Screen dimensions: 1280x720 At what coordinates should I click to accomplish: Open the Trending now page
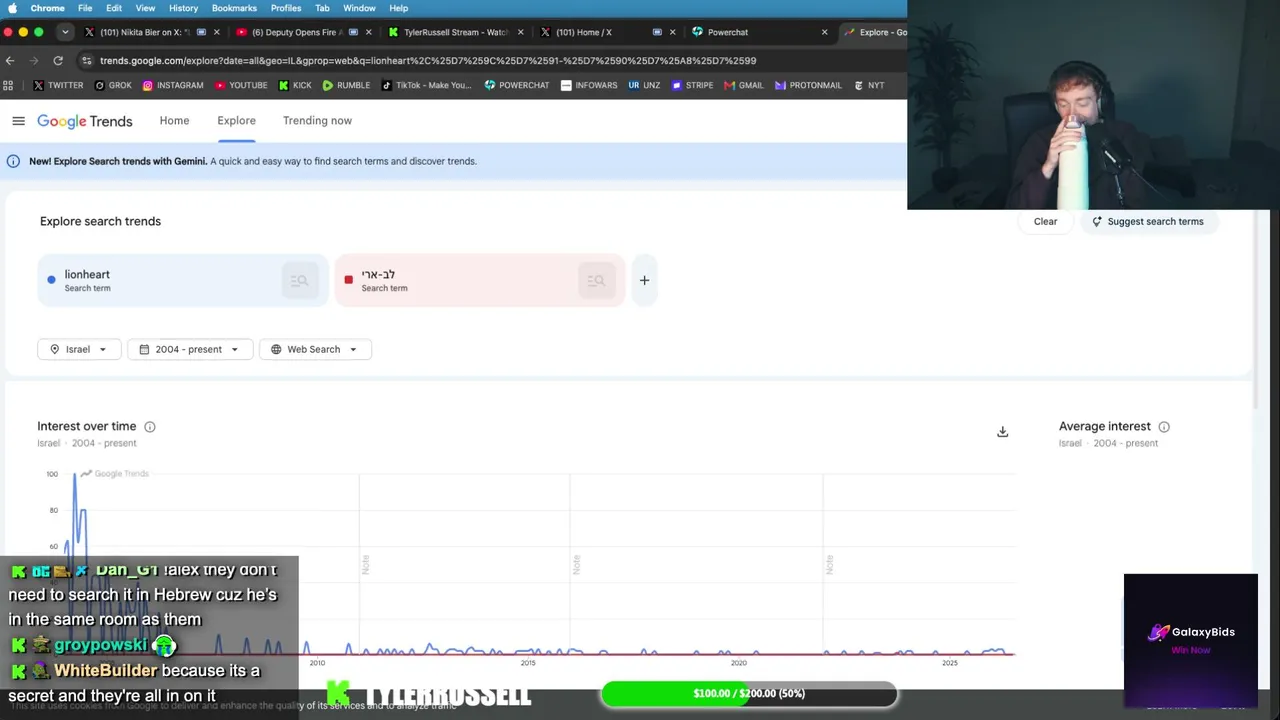click(x=317, y=121)
